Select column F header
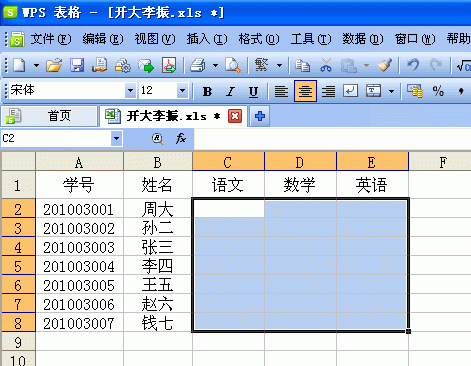Screen dimensions: 471x366 point(440,162)
